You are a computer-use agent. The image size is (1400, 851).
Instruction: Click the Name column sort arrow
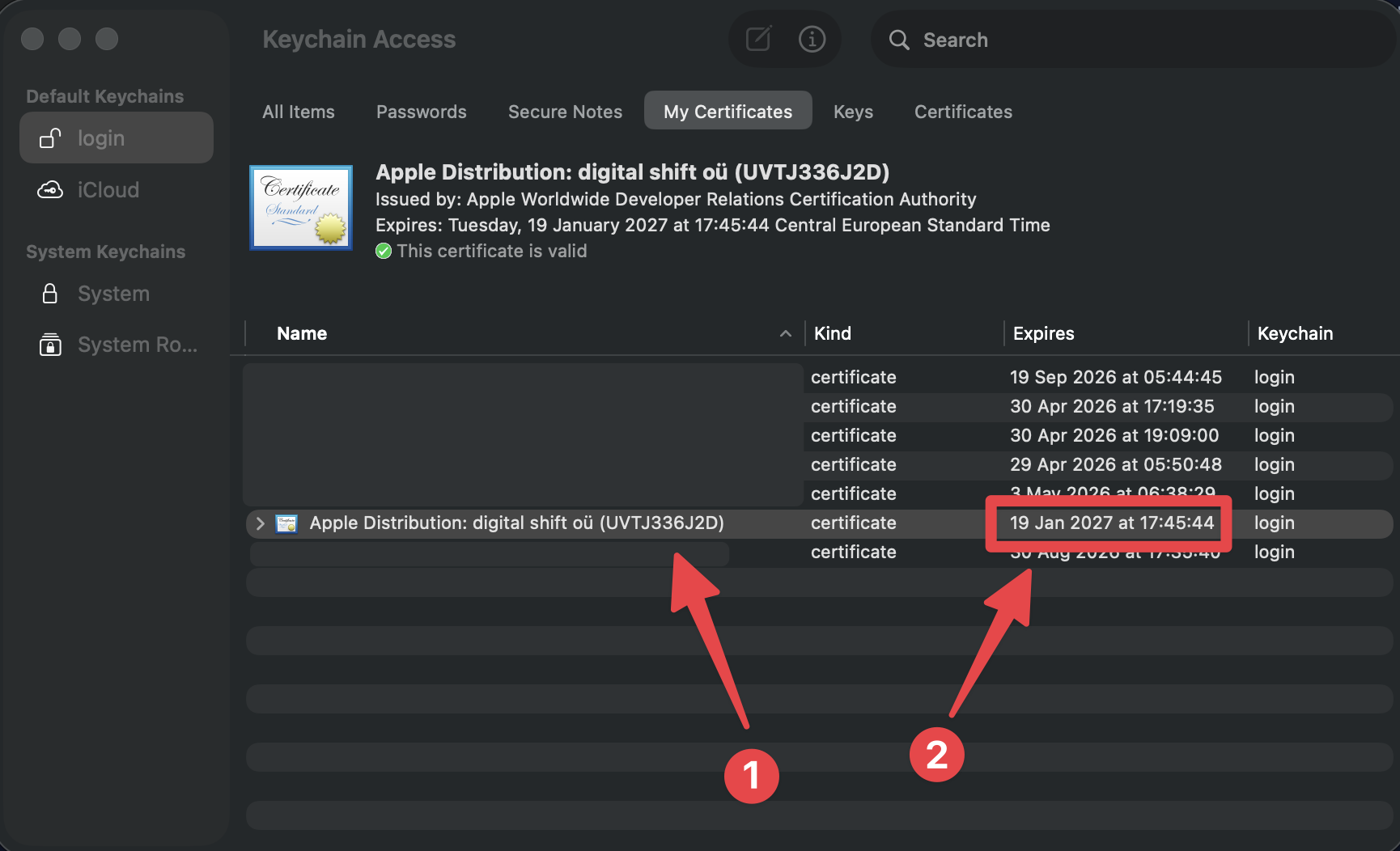pyautogui.click(x=783, y=333)
